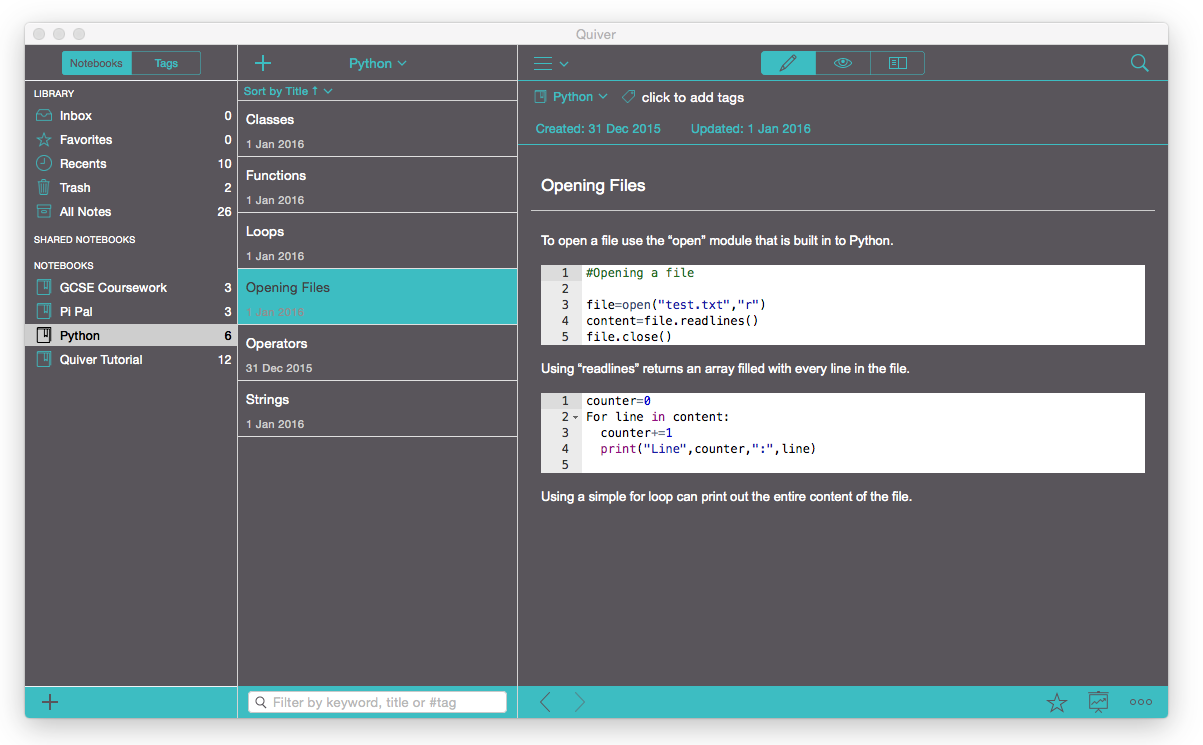Select the Quiver Tutorial notebook
The width and height of the screenshot is (1203, 745).
click(x=131, y=360)
